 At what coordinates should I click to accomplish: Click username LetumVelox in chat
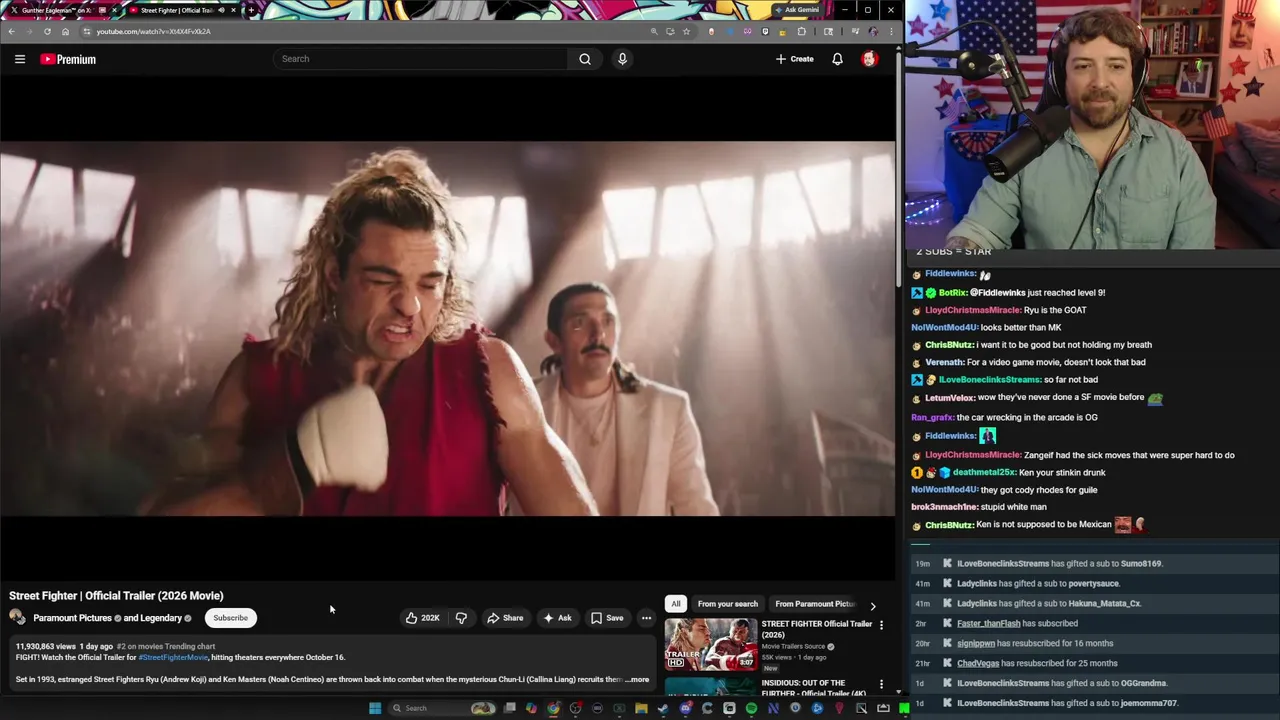(949, 397)
